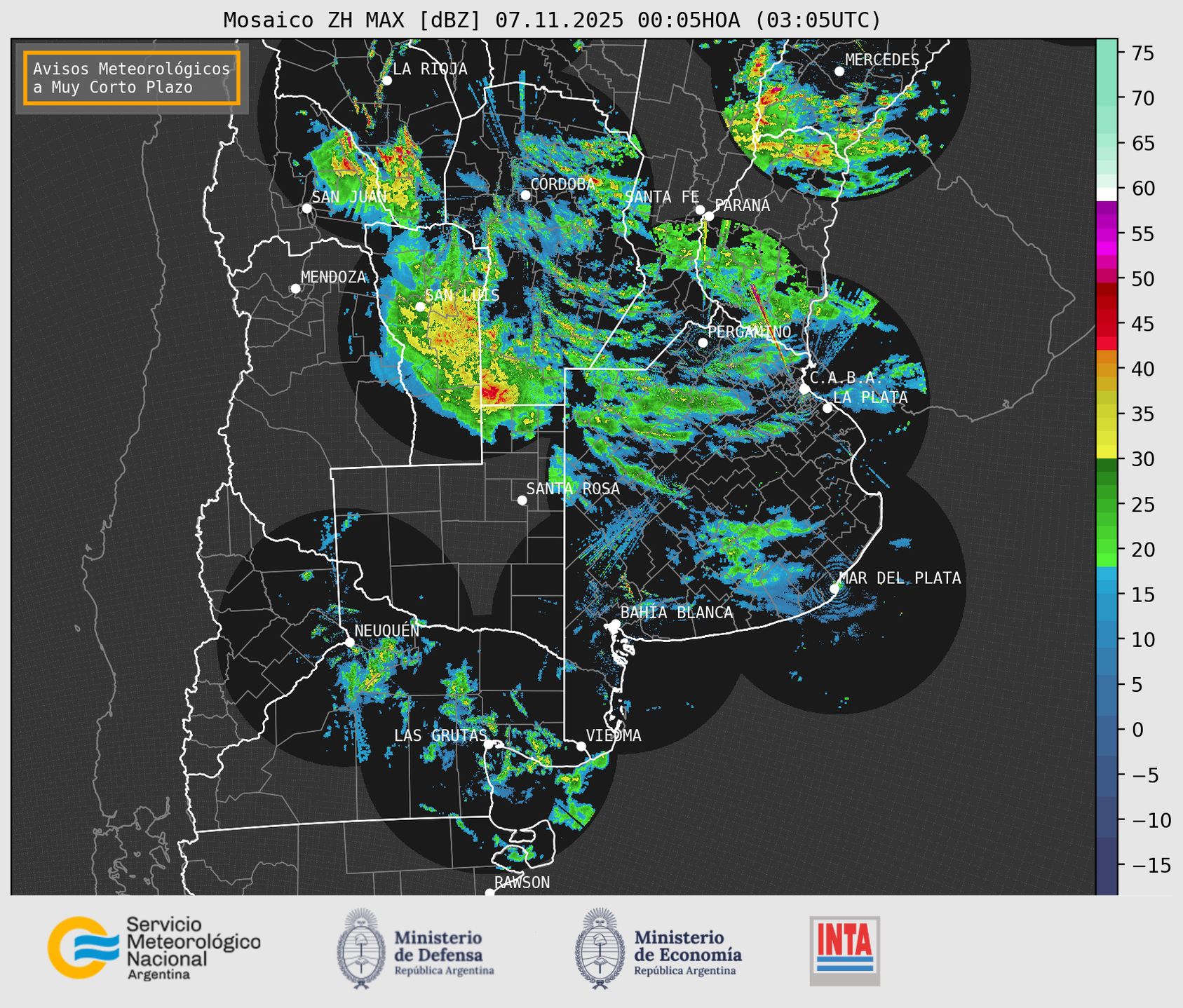Click the MAR DEL PLATA map label
1183x1008 pixels.
coord(900,578)
